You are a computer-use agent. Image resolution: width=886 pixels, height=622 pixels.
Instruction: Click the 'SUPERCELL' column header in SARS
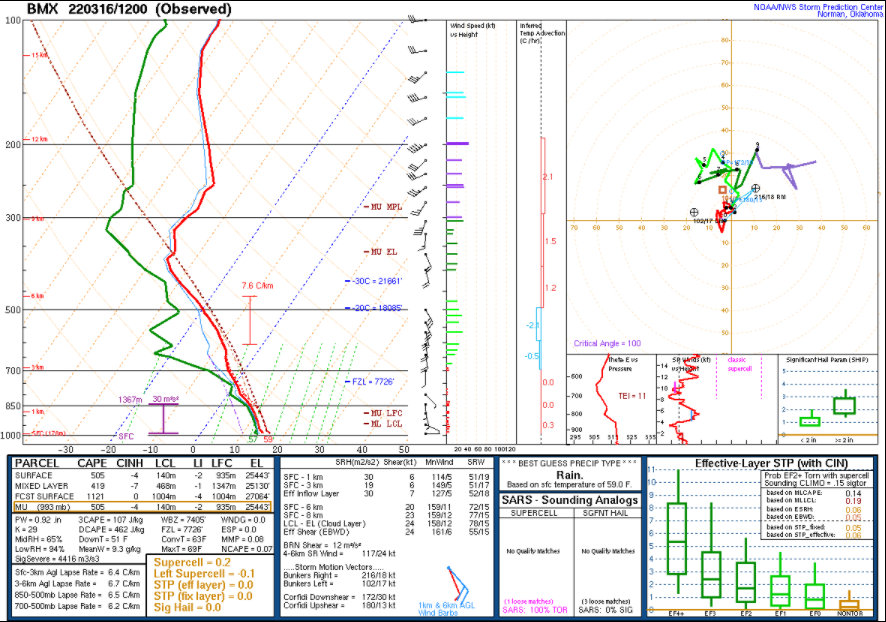click(x=534, y=513)
